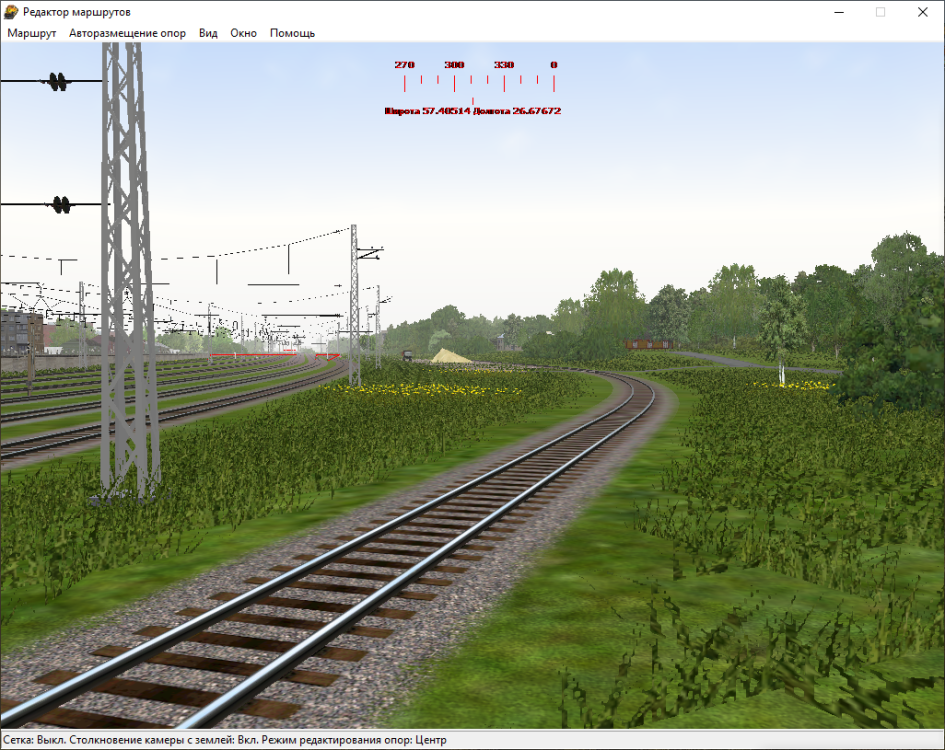Open the Окно menu
This screenshot has height=750, width=945.
pos(243,33)
